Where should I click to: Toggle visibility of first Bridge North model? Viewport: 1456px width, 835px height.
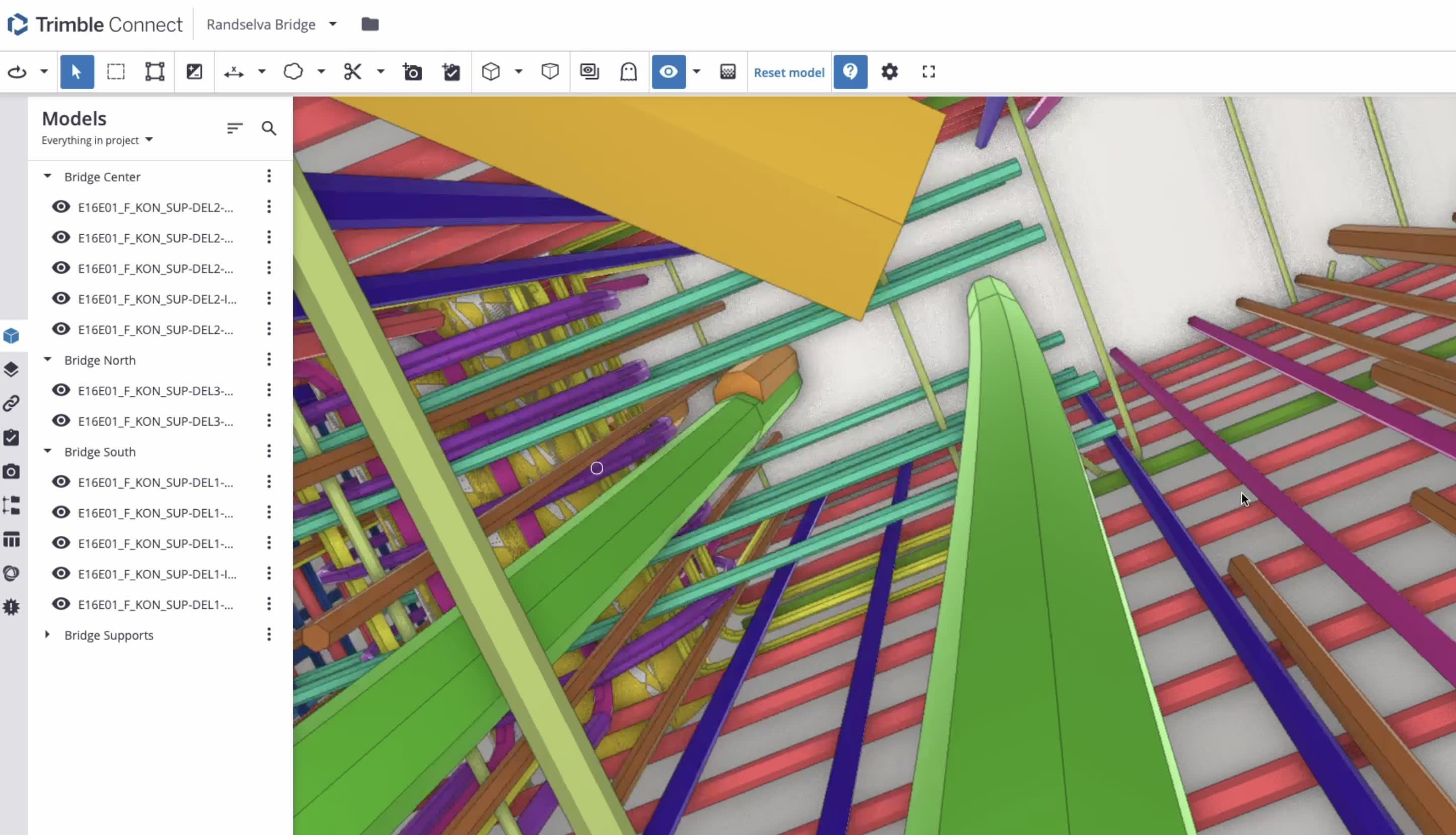61,390
